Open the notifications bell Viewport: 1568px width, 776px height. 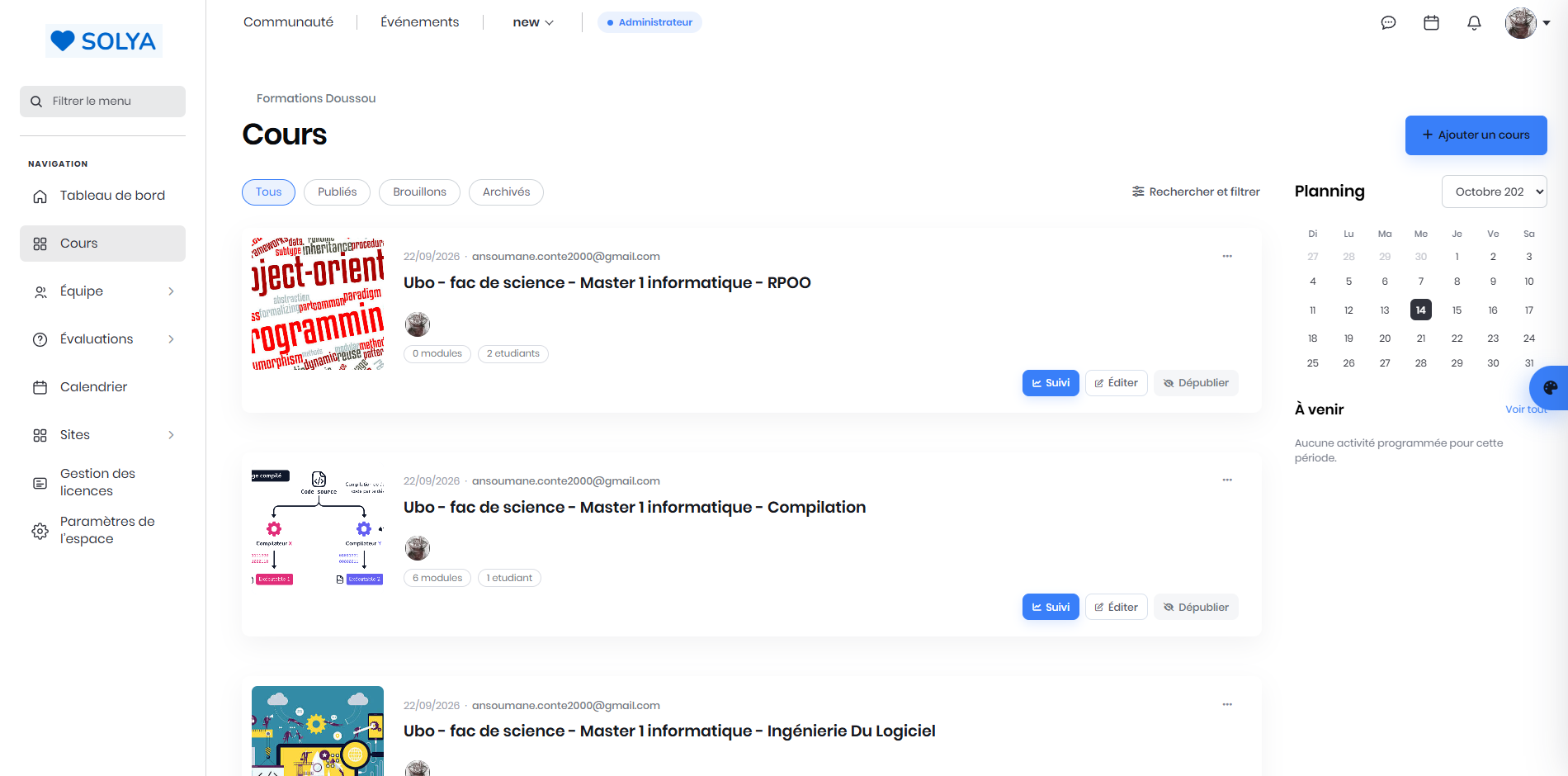point(1474,23)
